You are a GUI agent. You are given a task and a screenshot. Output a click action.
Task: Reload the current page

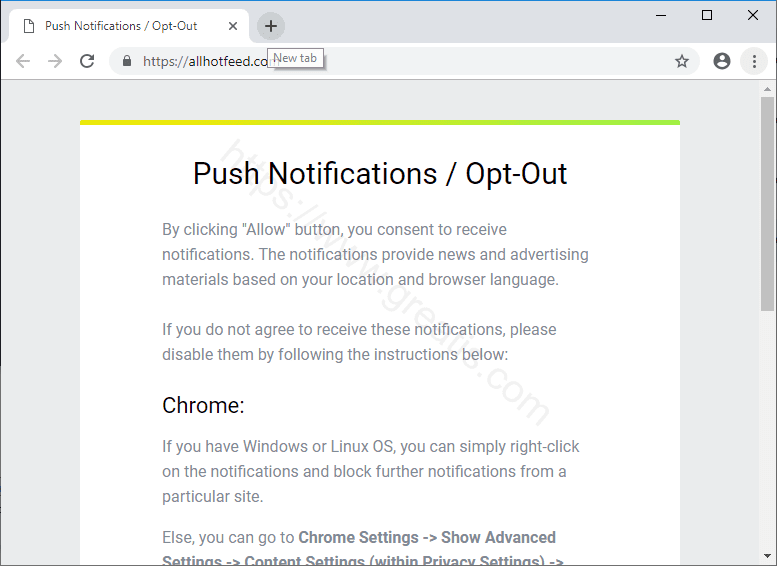point(87,61)
